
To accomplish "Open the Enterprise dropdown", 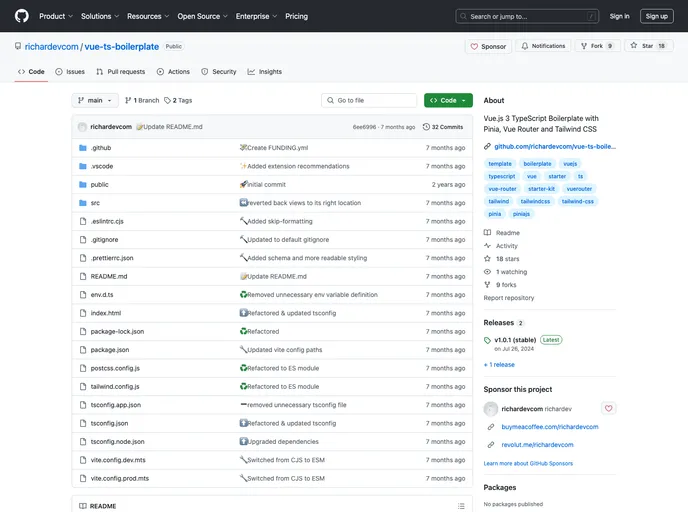I will [x=256, y=16].
